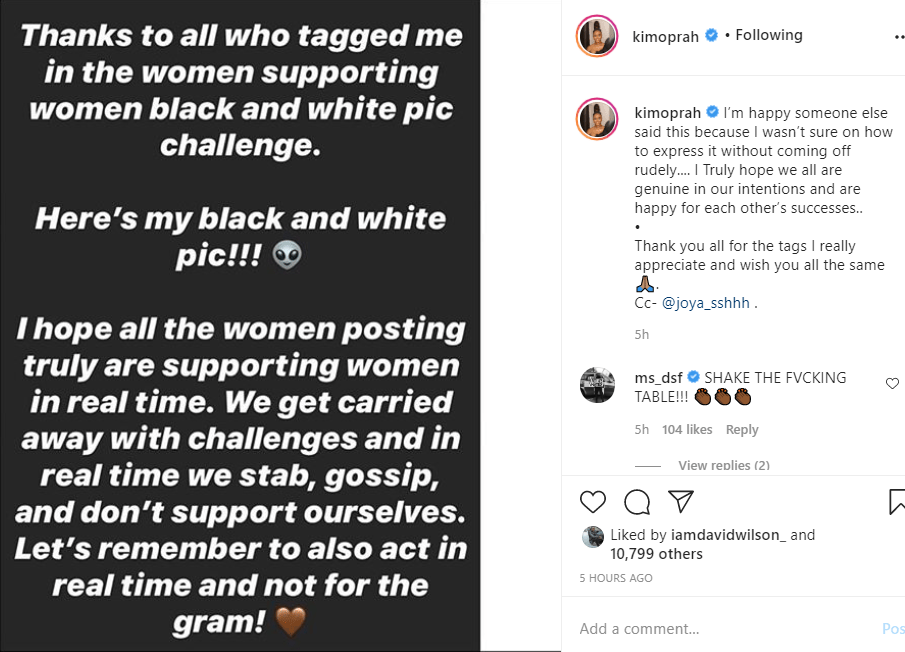This screenshot has height=652, width=905.
Task: Share post via paper plane icon
Action: (x=681, y=501)
